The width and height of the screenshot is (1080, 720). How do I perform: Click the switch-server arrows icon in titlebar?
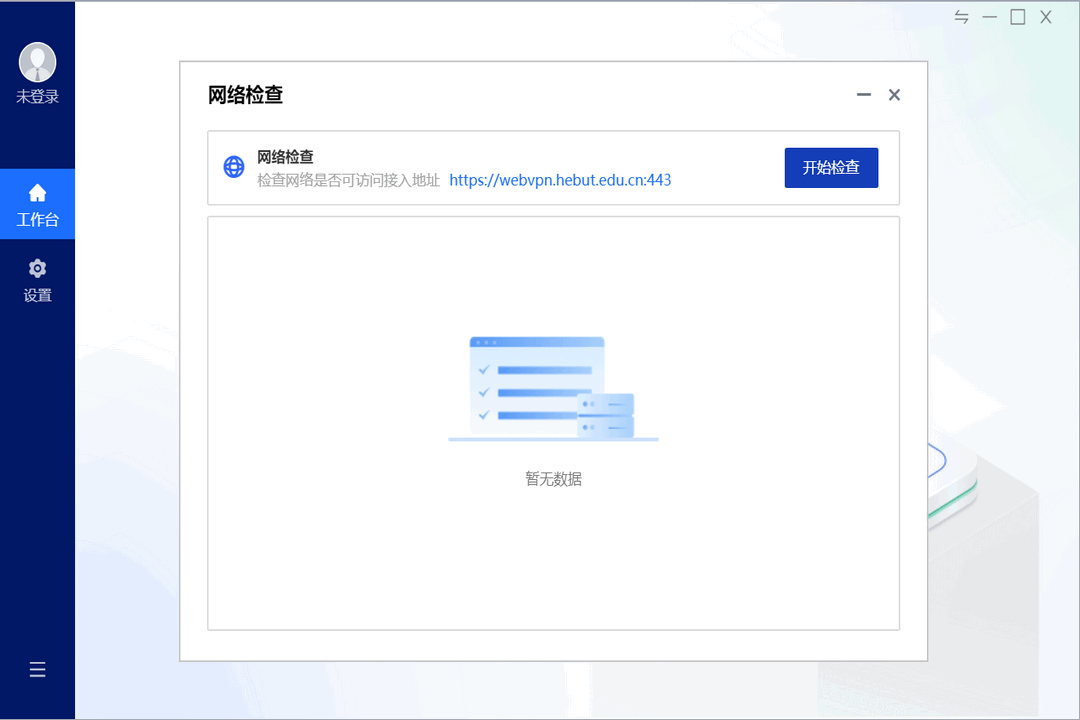tap(961, 17)
